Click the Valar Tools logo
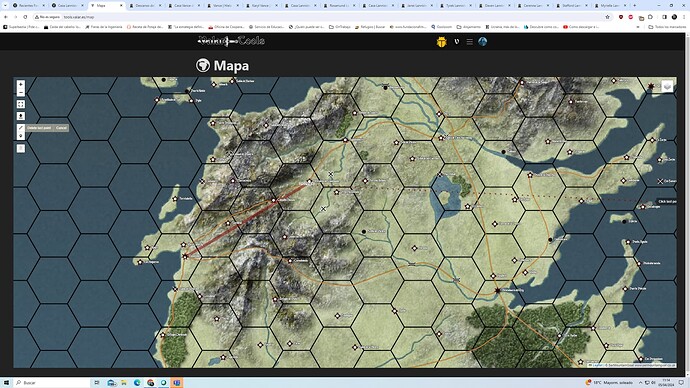Image resolution: width=690 pixels, height=388 pixels. 231,41
